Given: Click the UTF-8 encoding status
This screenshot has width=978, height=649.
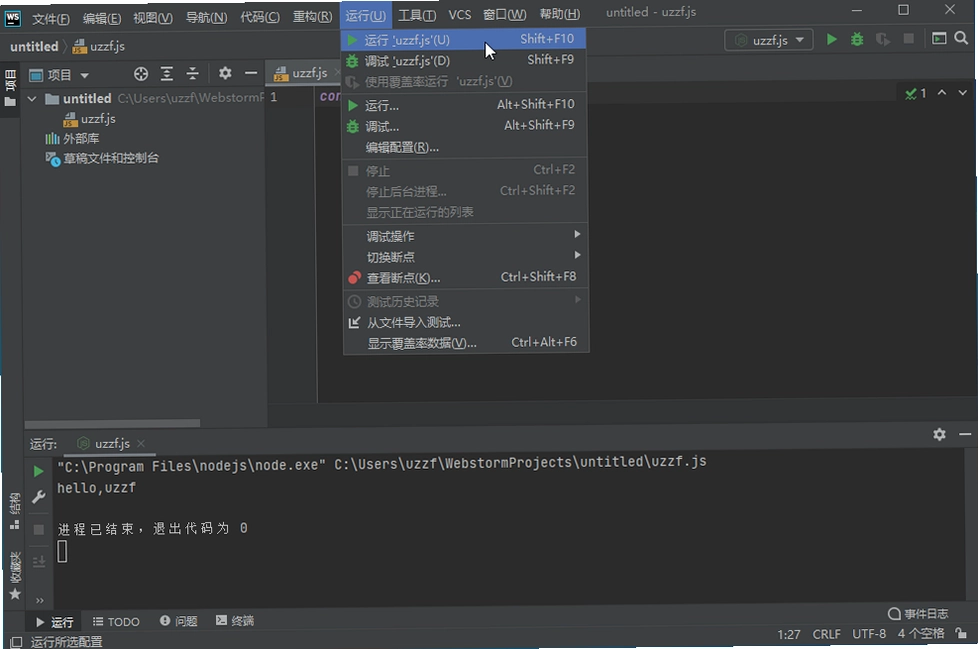Looking at the screenshot, I should 869,633.
